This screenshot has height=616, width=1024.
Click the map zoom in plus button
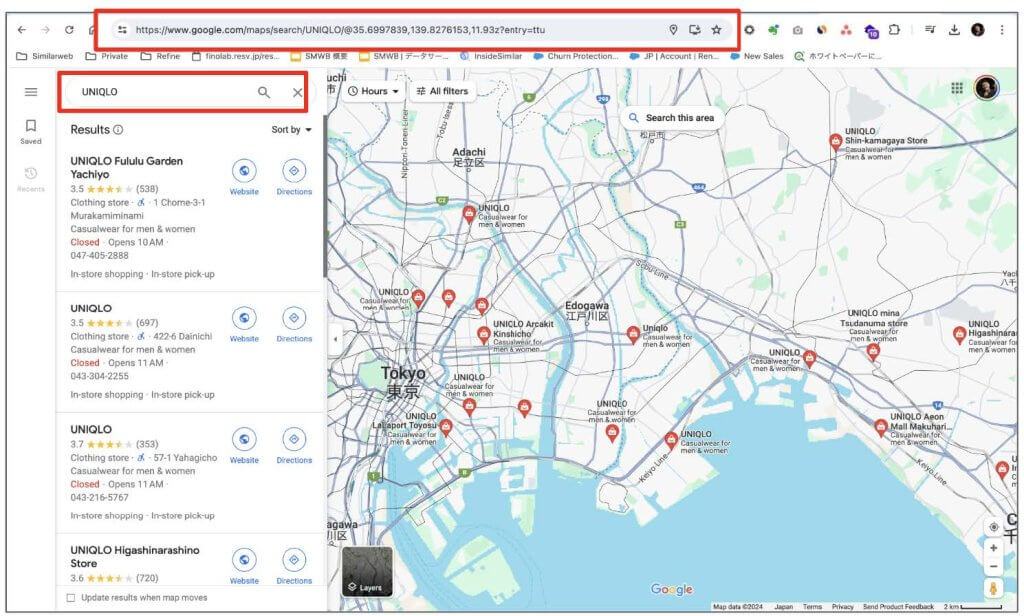[993, 548]
